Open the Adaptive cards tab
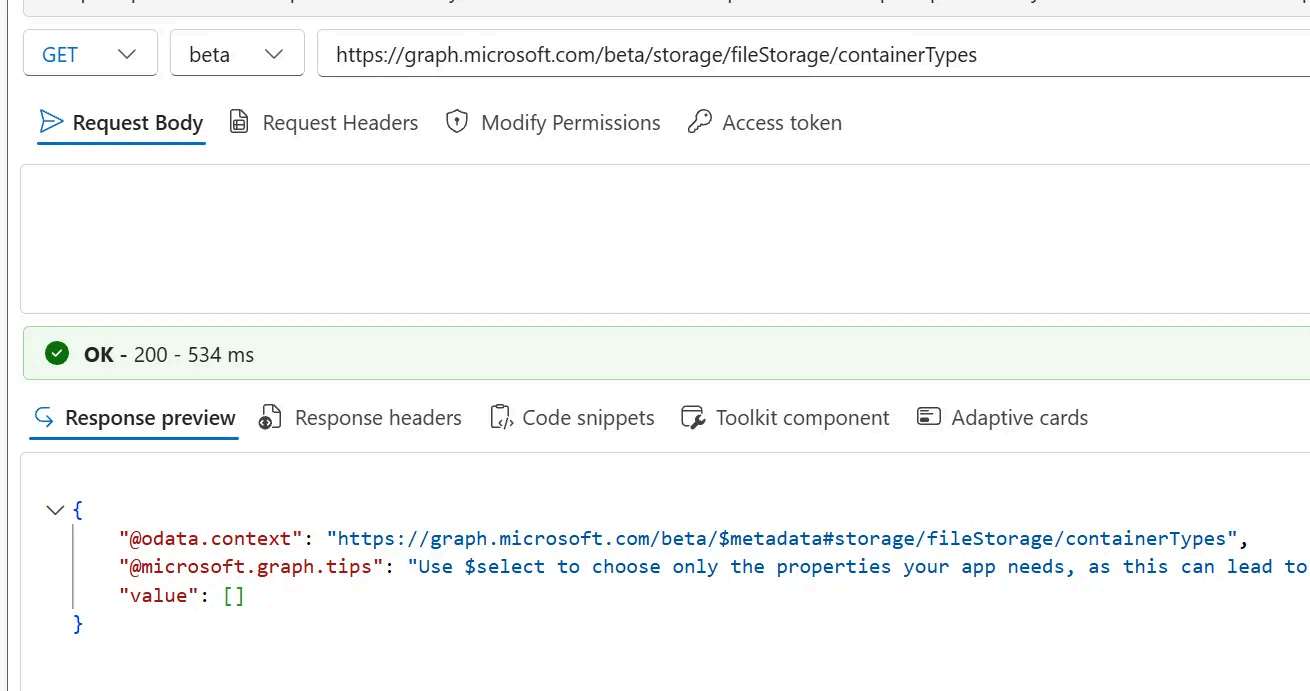 coord(1002,418)
